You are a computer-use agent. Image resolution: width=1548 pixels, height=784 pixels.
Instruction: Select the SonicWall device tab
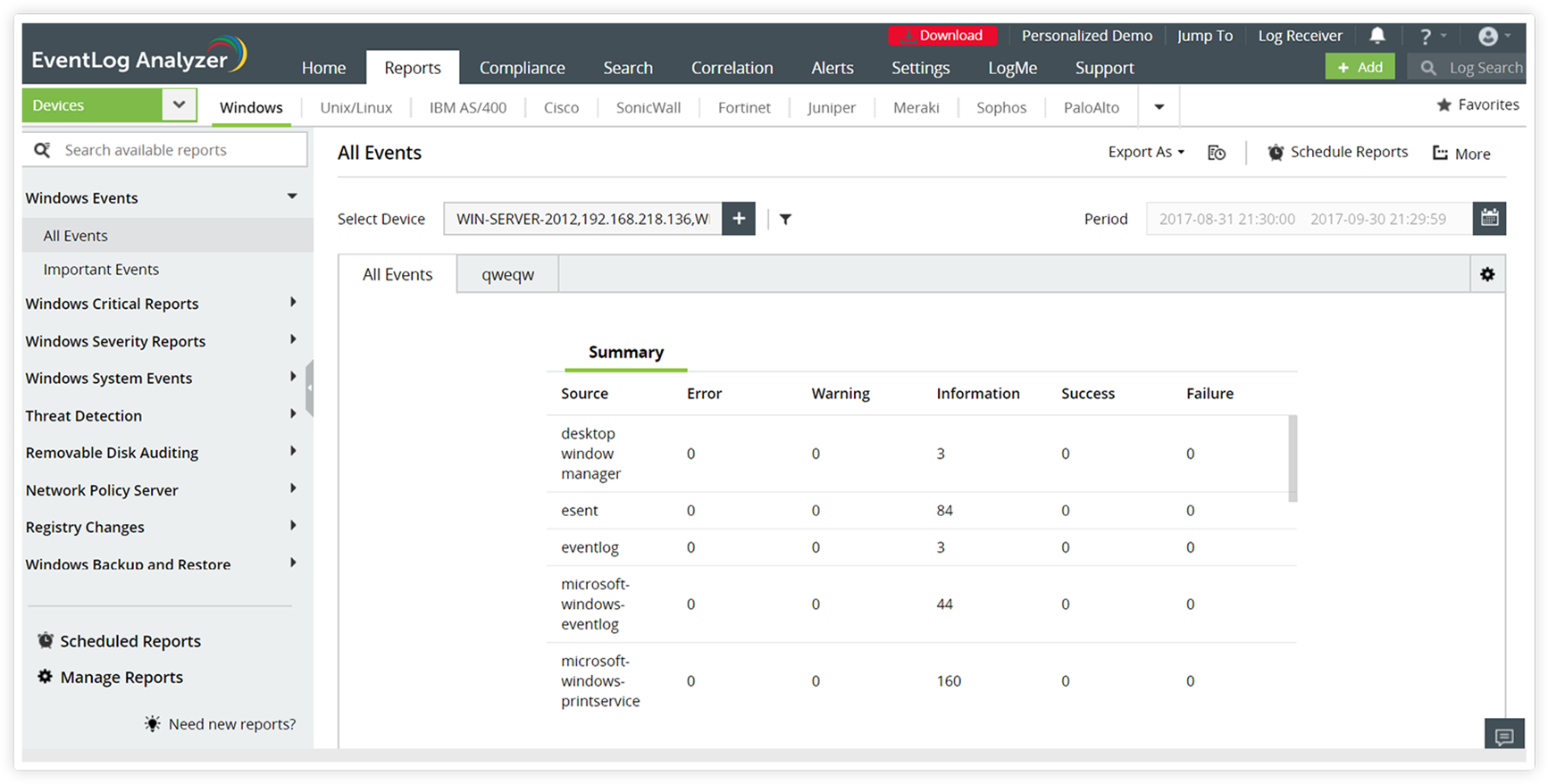648,107
